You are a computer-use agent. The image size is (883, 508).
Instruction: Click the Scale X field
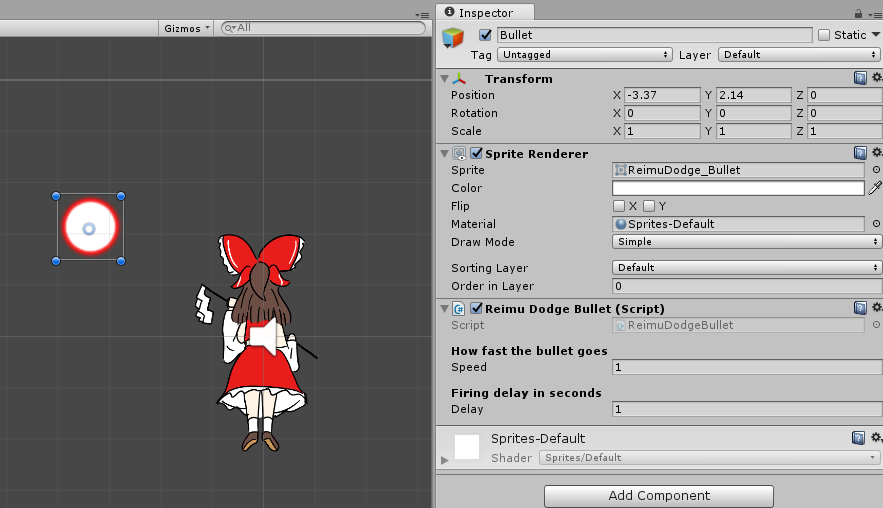pos(662,131)
